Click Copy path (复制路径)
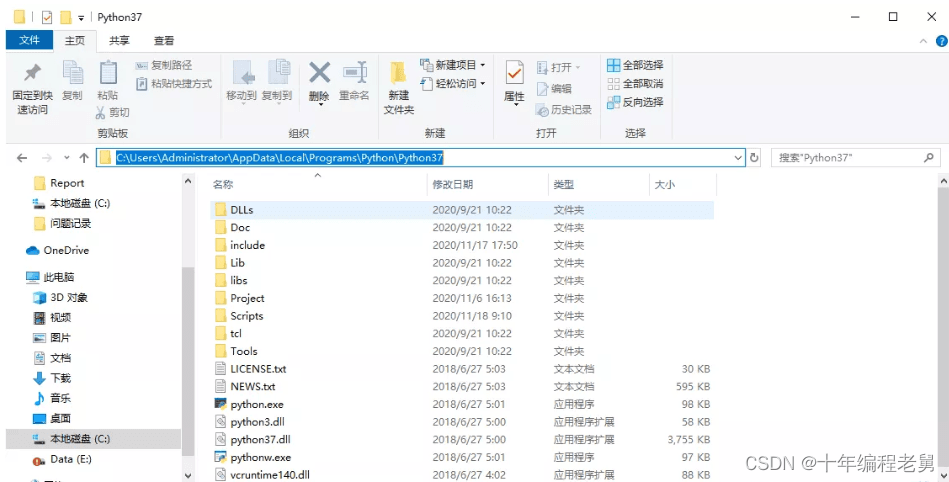The height and width of the screenshot is (482, 949). (163, 65)
